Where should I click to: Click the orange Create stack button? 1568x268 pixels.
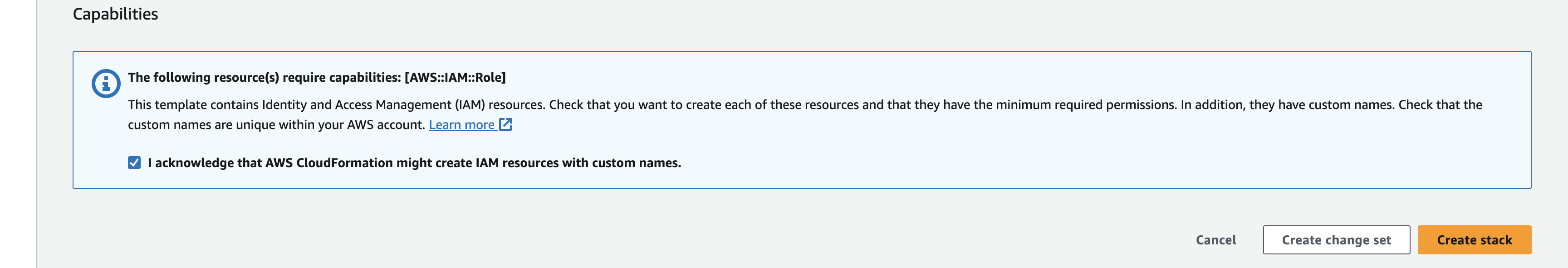tap(1474, 240)
